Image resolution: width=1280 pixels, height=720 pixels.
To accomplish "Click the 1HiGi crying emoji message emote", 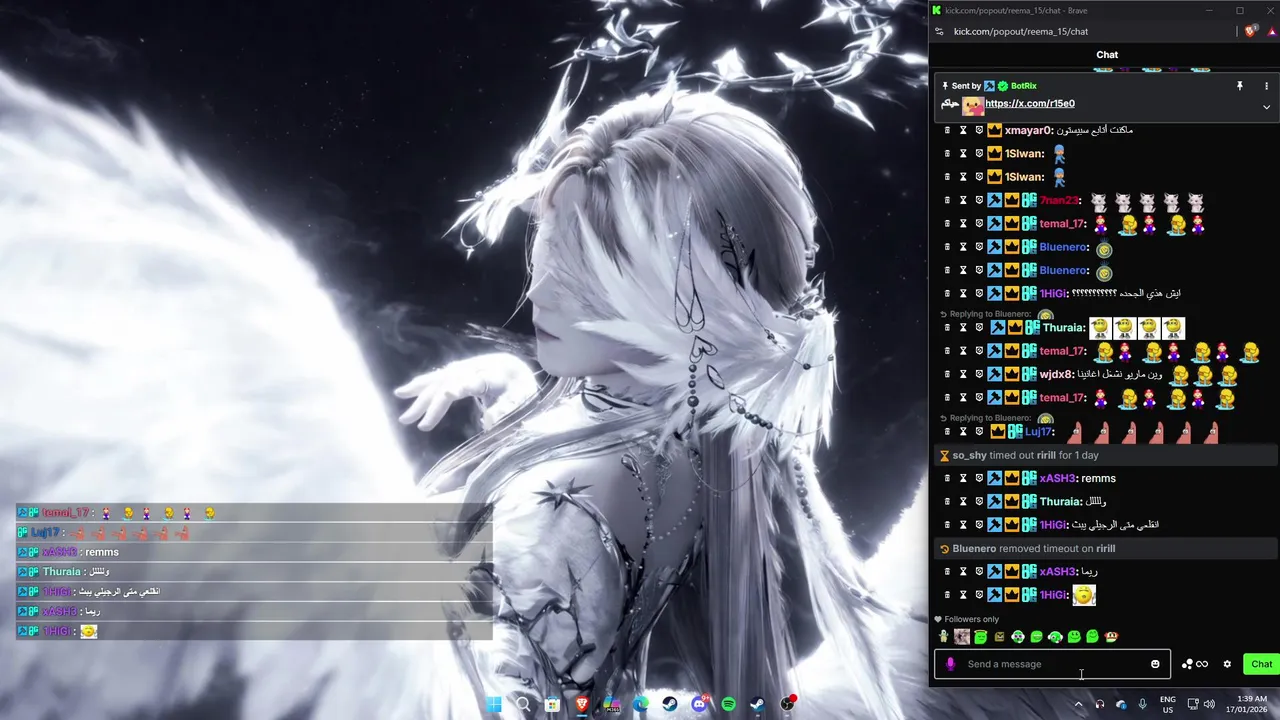I will tap(1084, 595).
